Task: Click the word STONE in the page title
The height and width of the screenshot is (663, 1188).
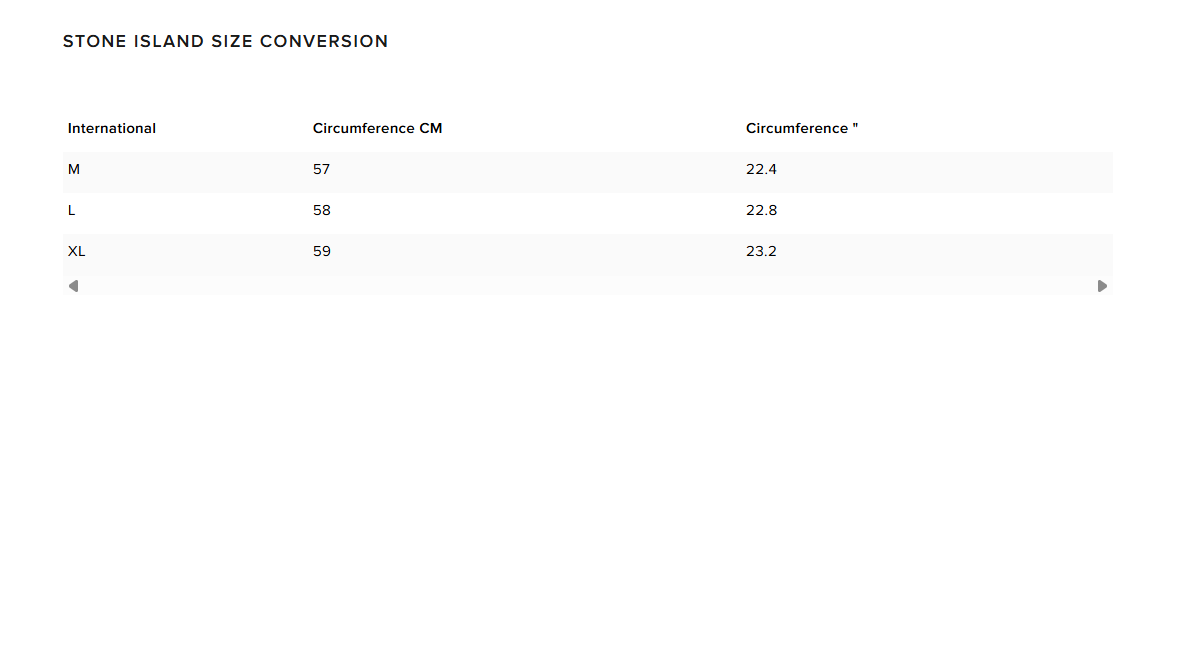Action: (x=95, y=41)
